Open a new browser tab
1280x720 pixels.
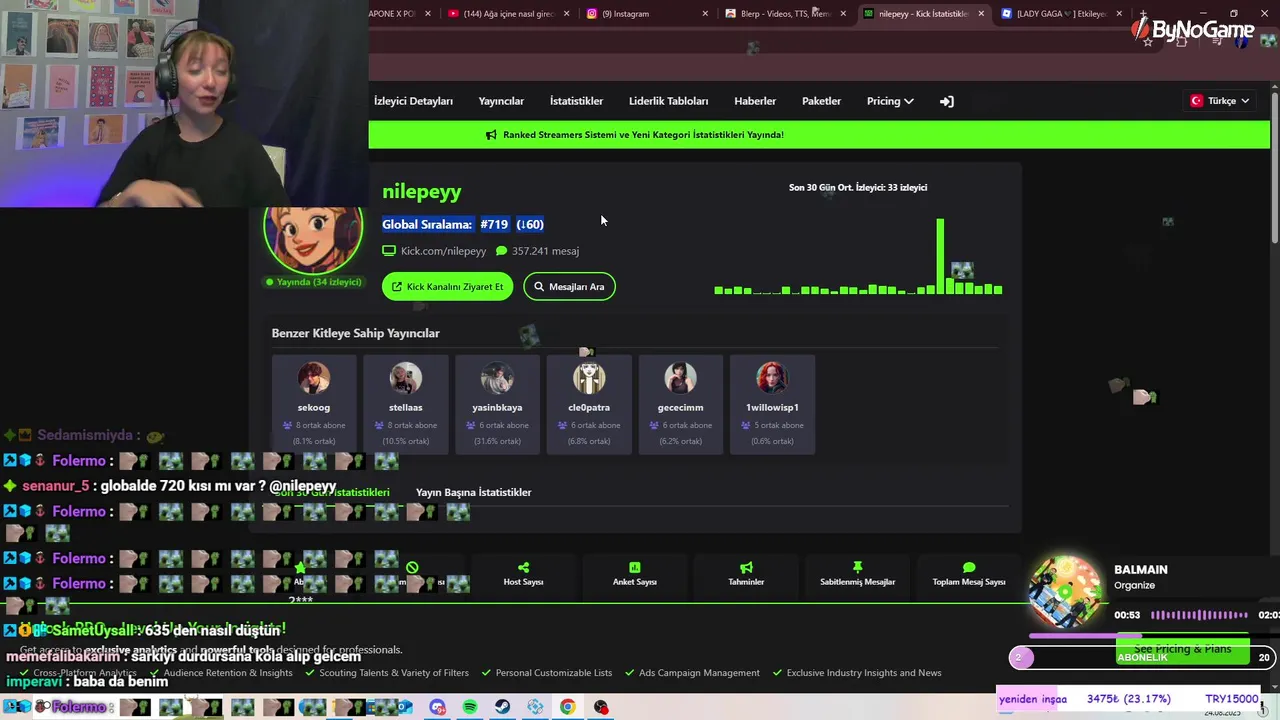[1143, 14]
